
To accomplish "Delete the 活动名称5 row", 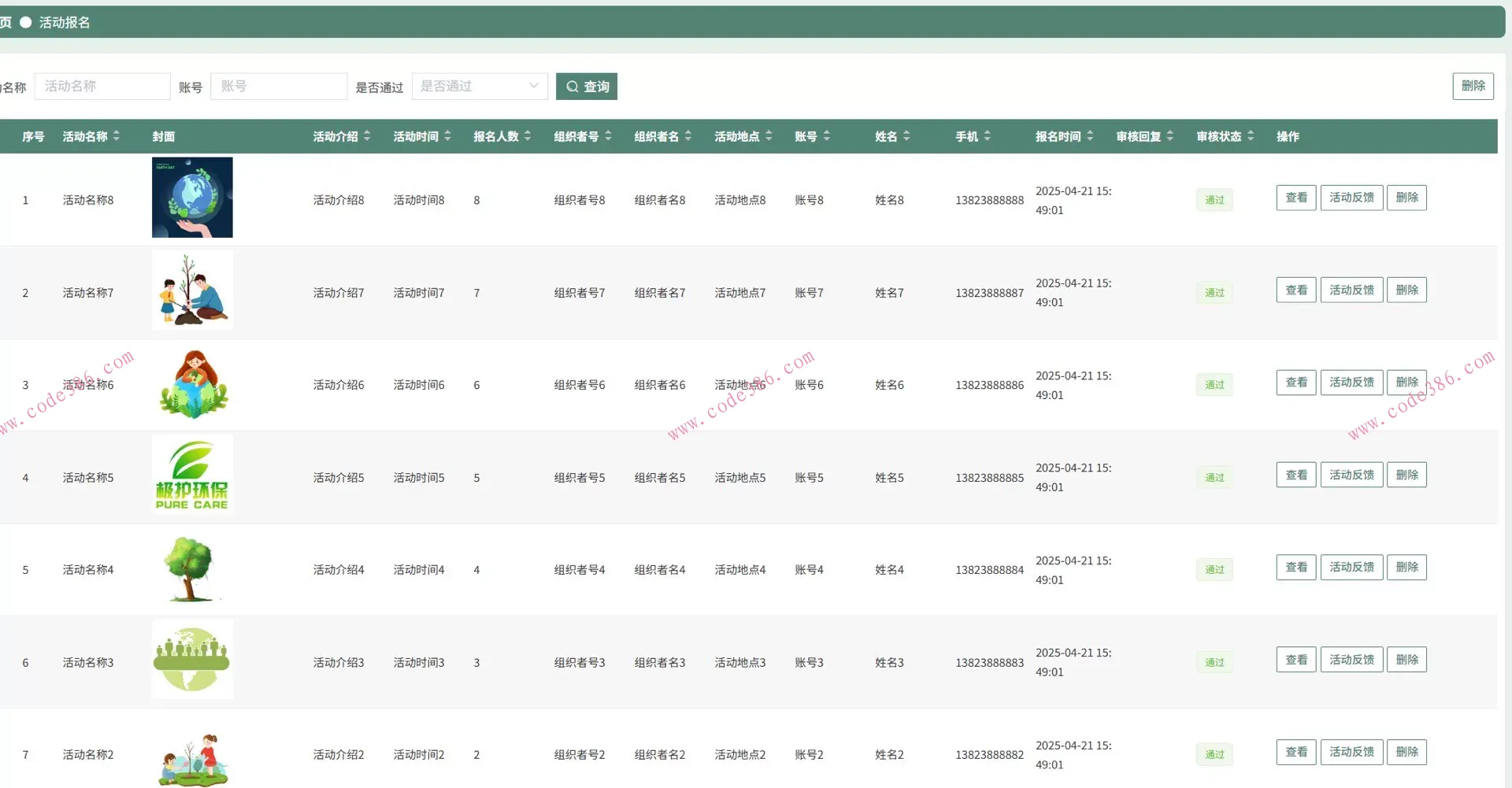I will pos(1406,475).
